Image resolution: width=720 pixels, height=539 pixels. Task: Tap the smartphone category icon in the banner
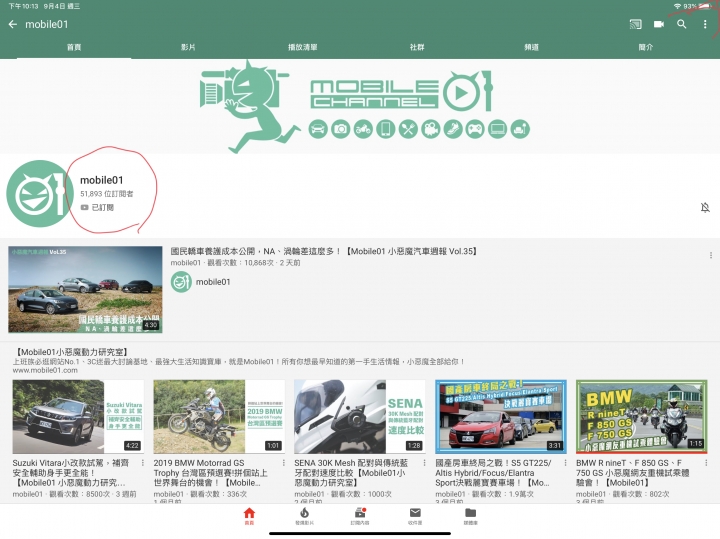coord(386,129)
